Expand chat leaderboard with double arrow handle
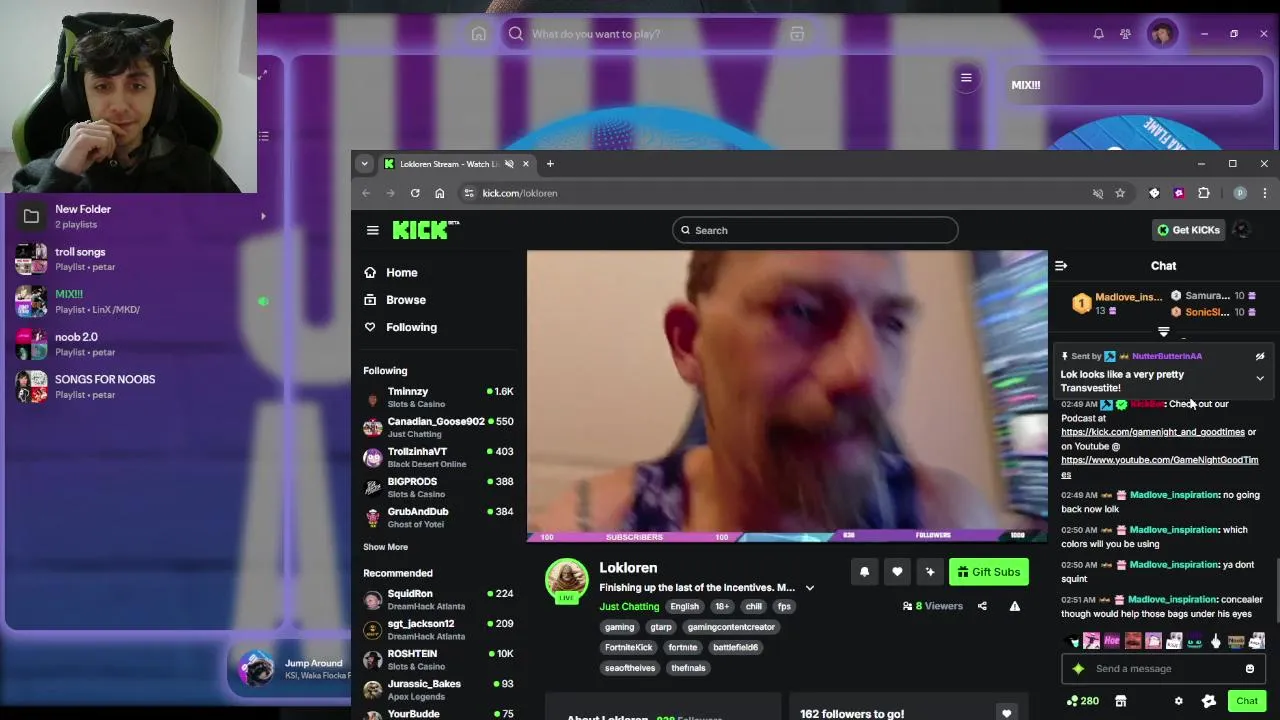1280x720 pixels. (1164, 331)
